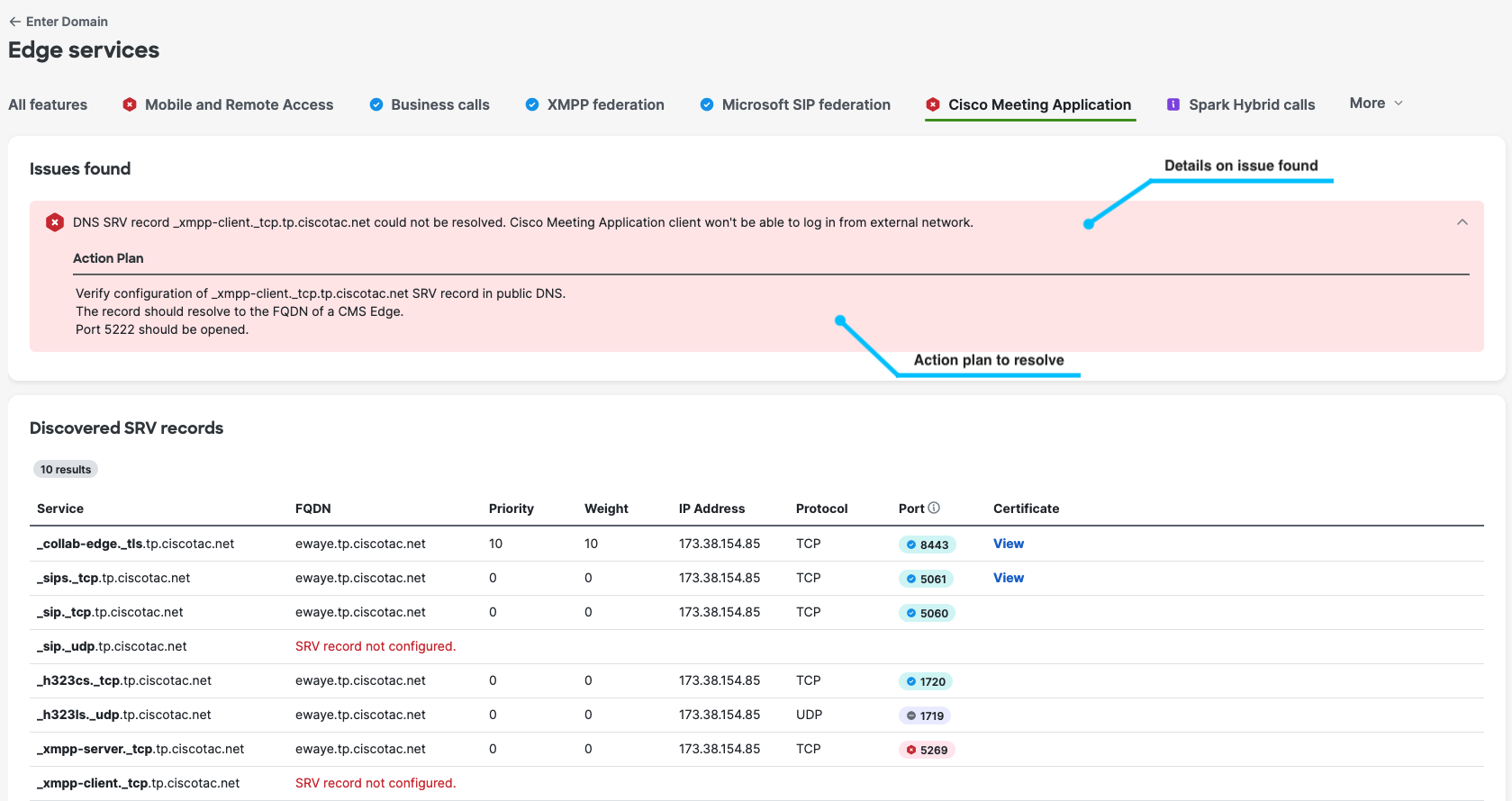Screen dimensions: 1512x801
Task: Click the Port column info icon
Action: tap(934, 508)
